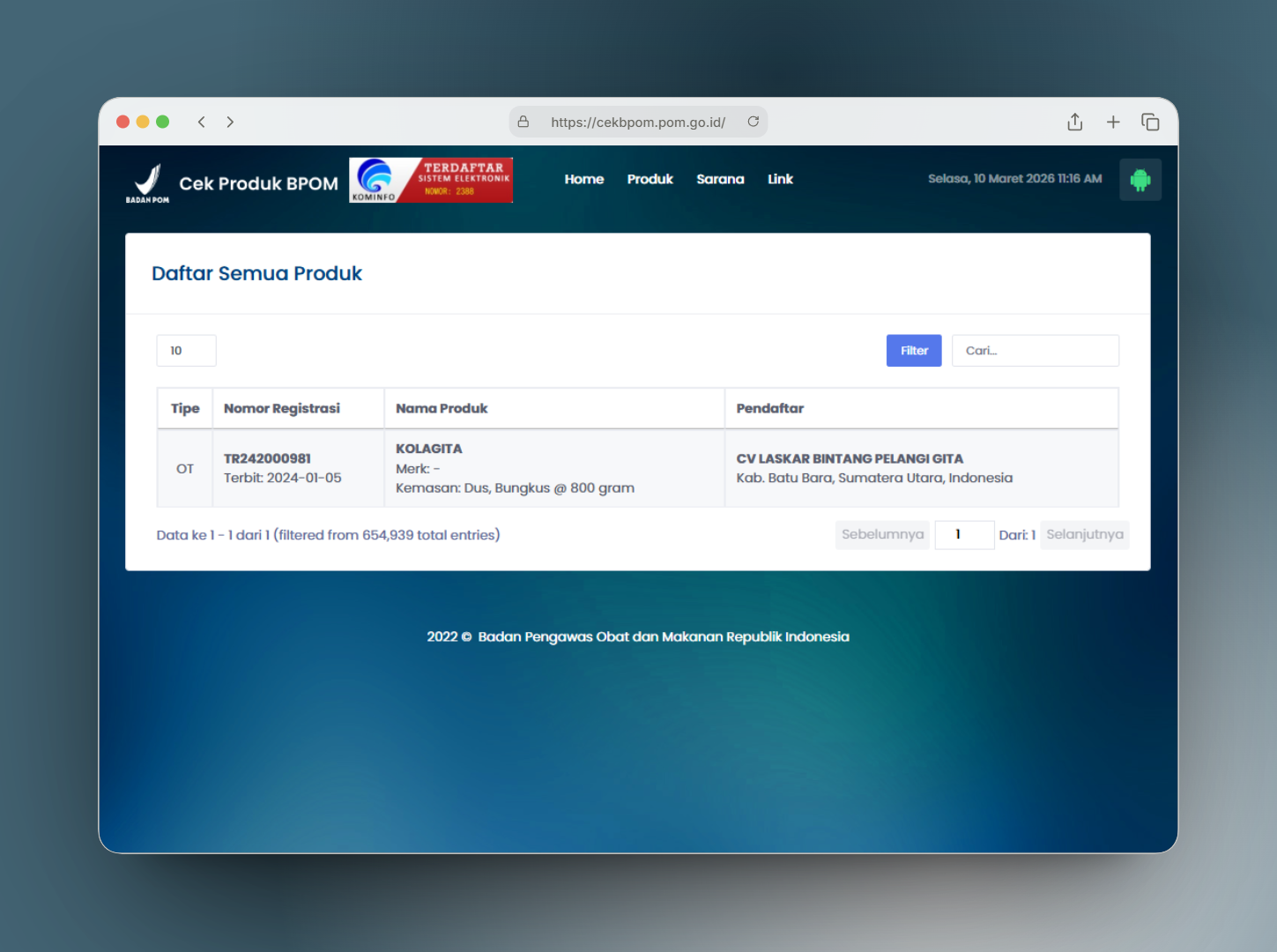Viewport: 1277px width, 952px height.
Task: Open the Kominfo Terdaftar badge
Action: pyautogui.click(x=430, y=180)
